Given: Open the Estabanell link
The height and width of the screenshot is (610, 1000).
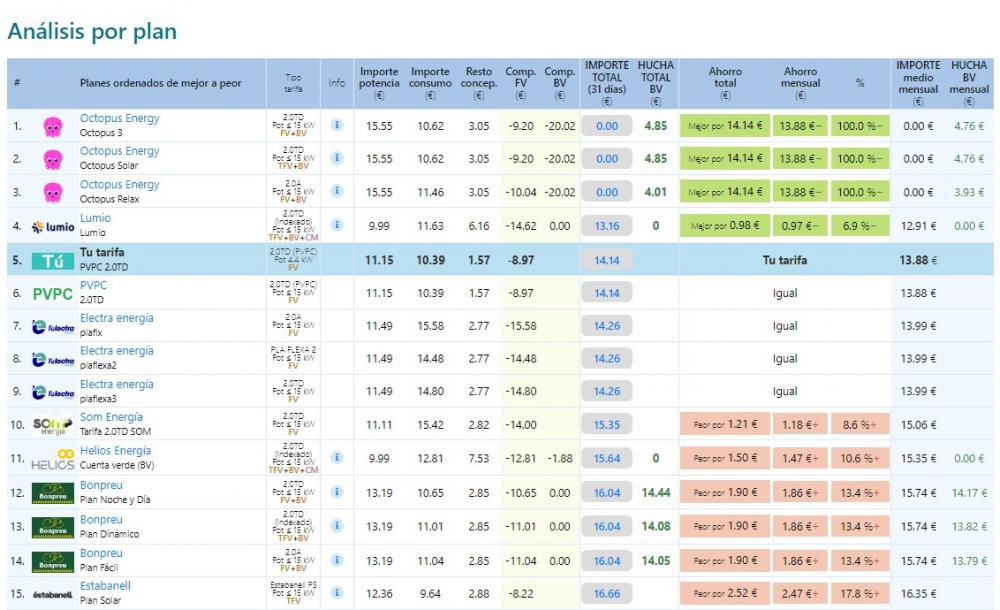Looking at the screenshot, I should 105,585.
